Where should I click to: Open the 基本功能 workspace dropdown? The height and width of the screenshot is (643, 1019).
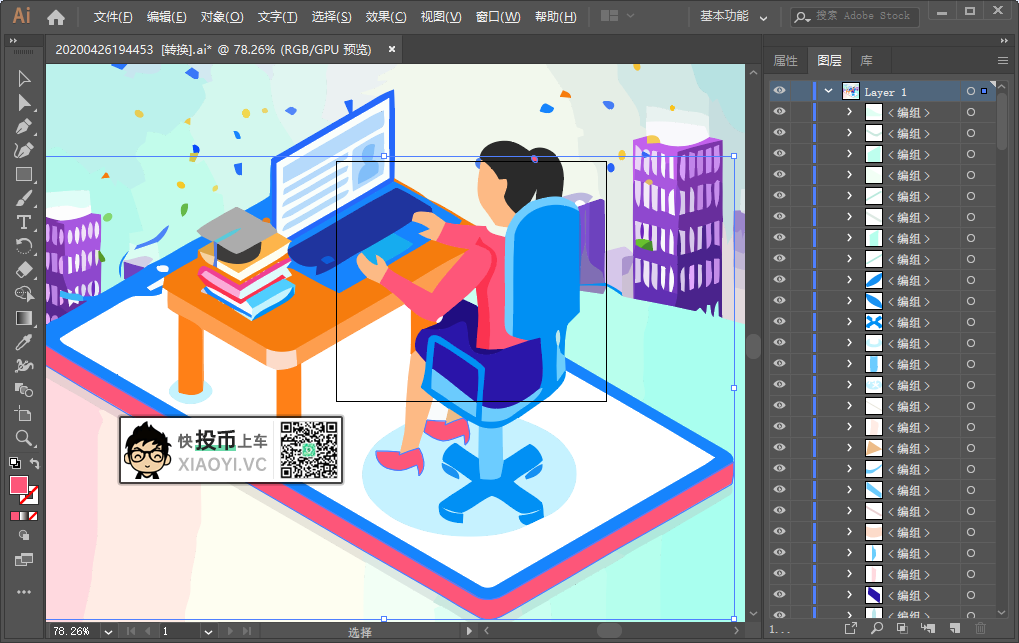734,17
